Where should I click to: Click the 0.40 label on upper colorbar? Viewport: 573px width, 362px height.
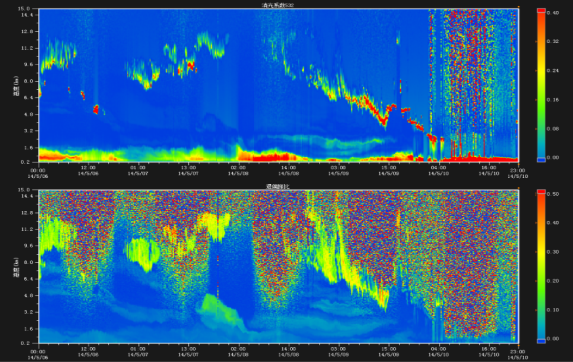coord(553,13)
